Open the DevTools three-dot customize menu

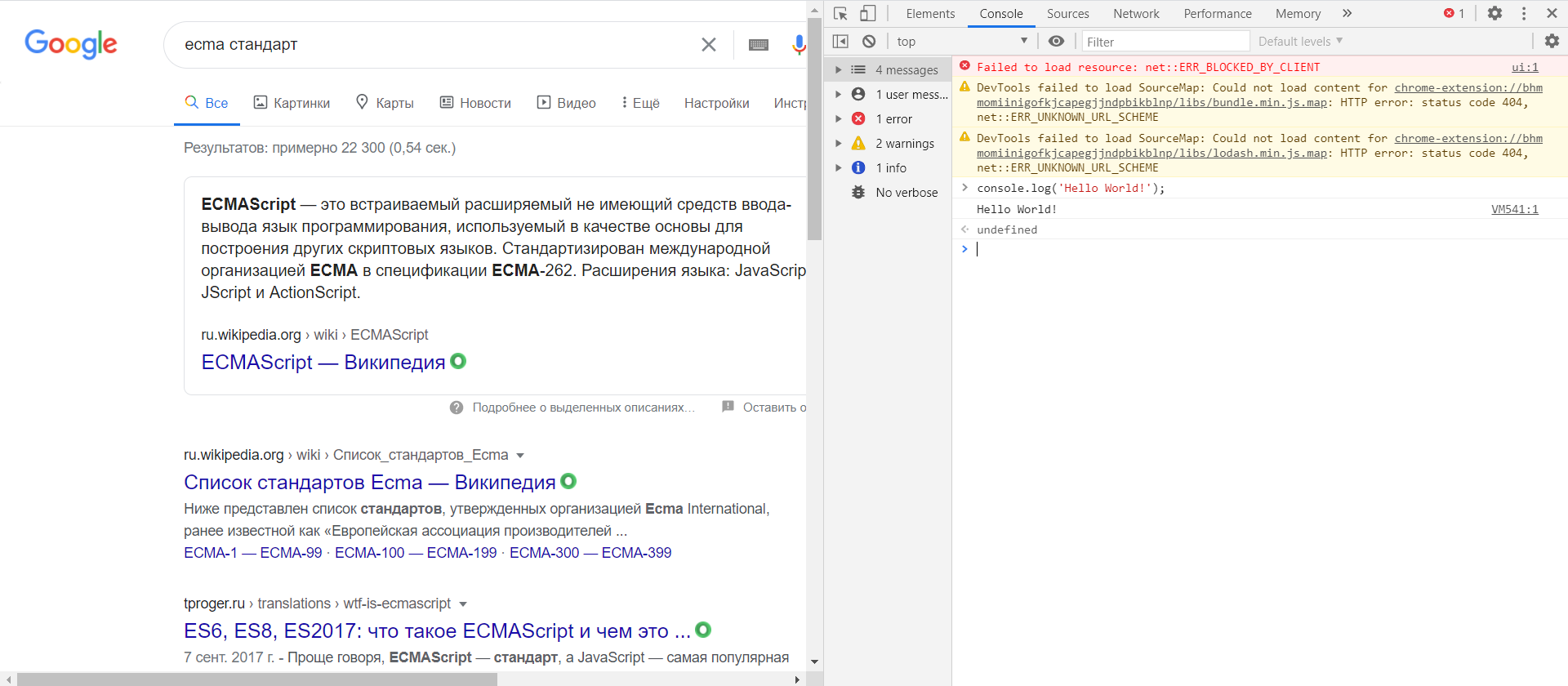(1524, 14)
